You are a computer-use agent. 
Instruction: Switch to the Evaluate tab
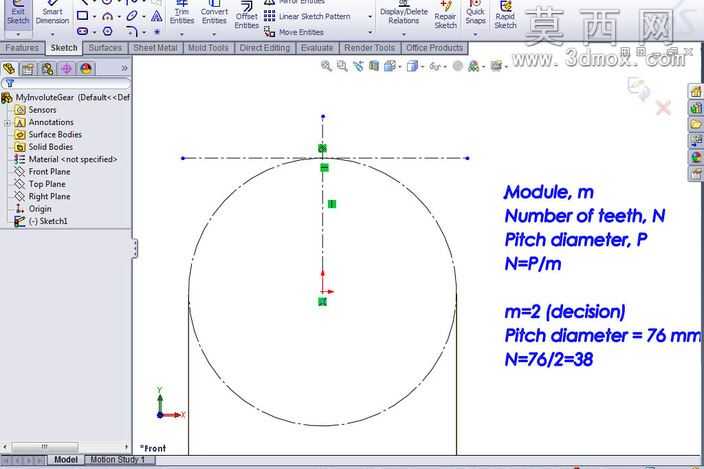(x=317, y=48)
